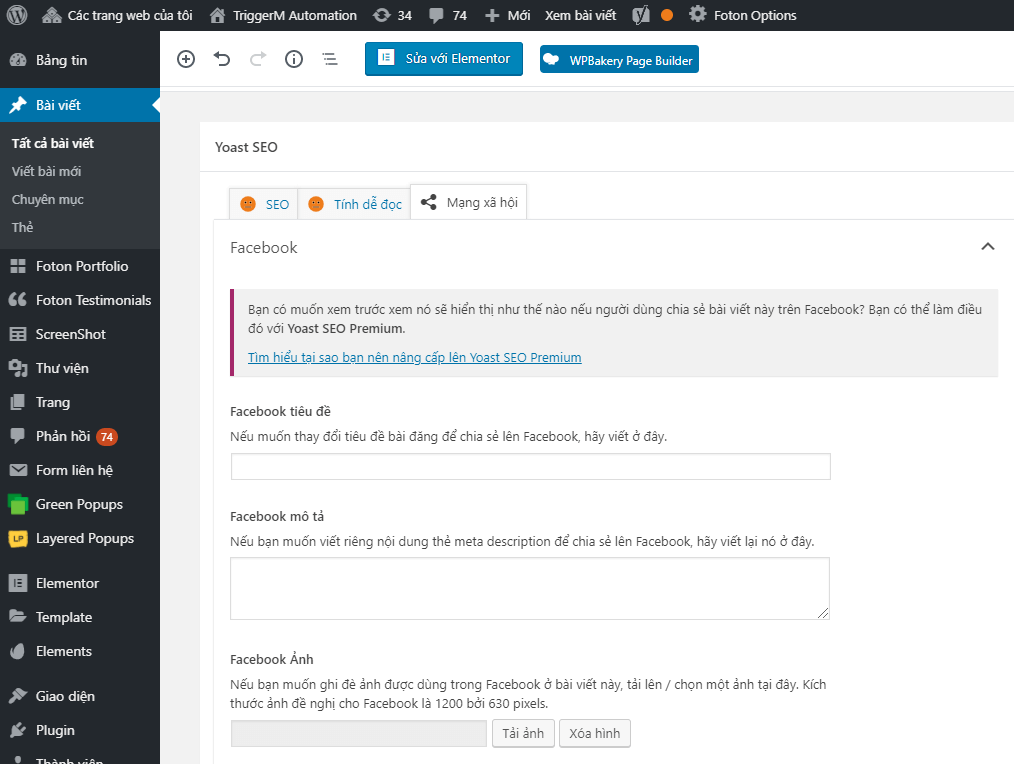Image resolution: width=1014 pixels, height=764 pixels.
Task: Switch to the Tính dễ đọc tab
Action: (355, 204)
